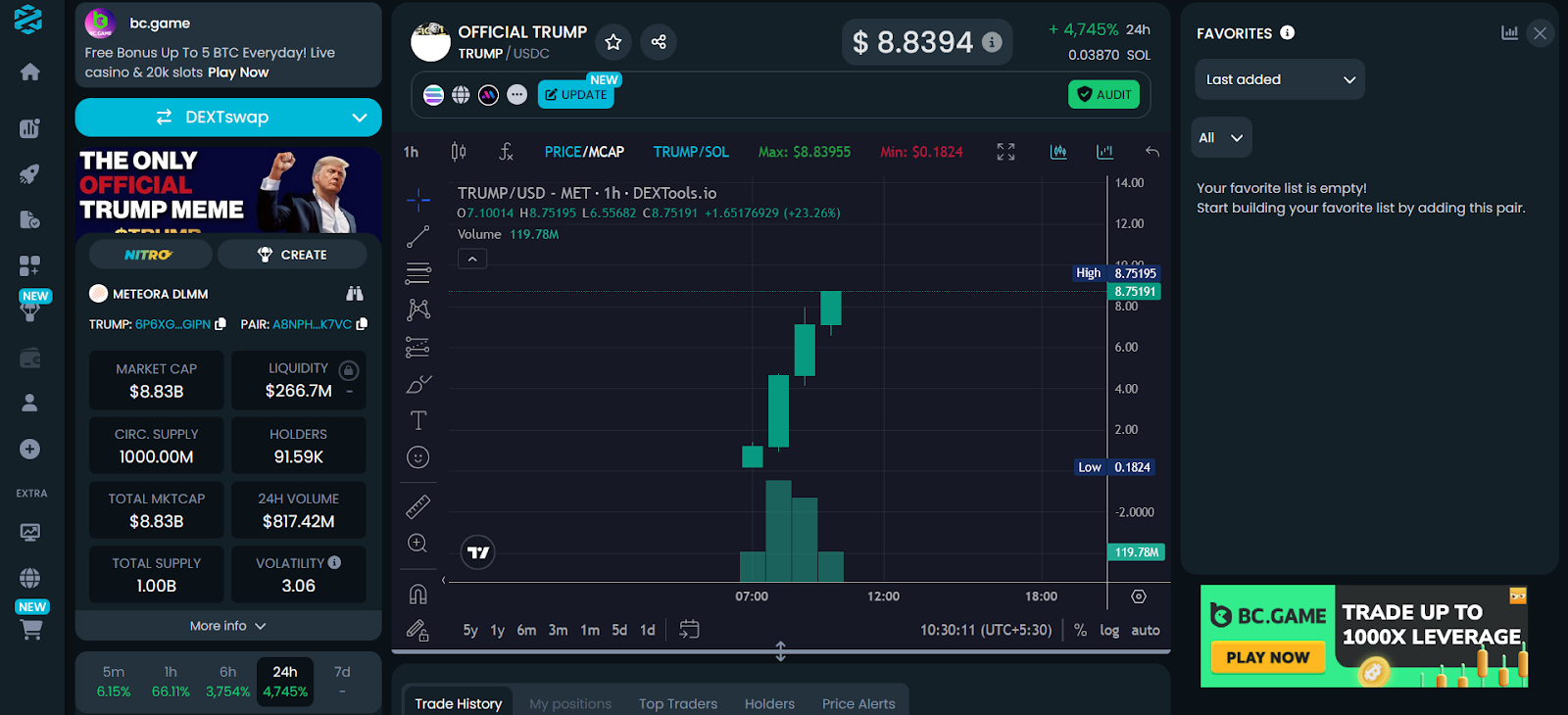Screen dimensions: 1568x715
Task: Expand More info section
Action: click(x=228, y=626)
